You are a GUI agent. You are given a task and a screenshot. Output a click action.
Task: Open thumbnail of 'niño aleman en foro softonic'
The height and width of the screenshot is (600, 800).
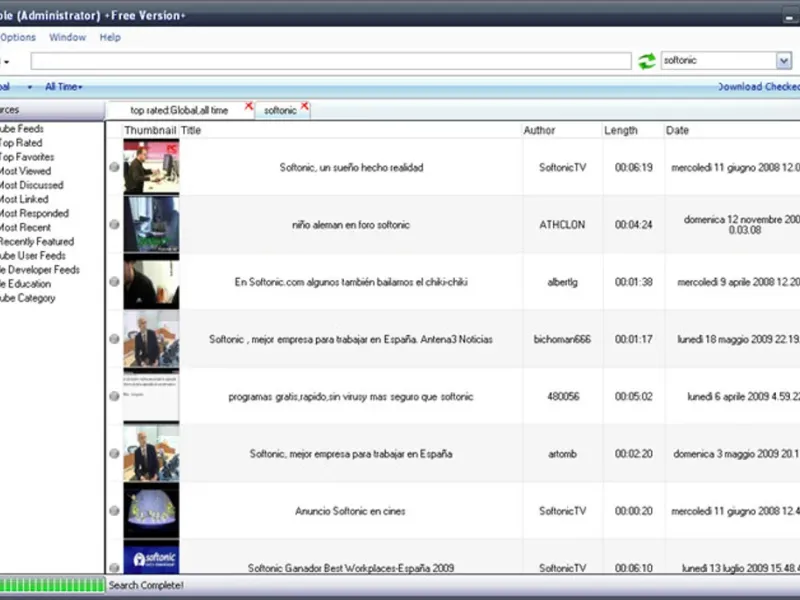(152, 224)
